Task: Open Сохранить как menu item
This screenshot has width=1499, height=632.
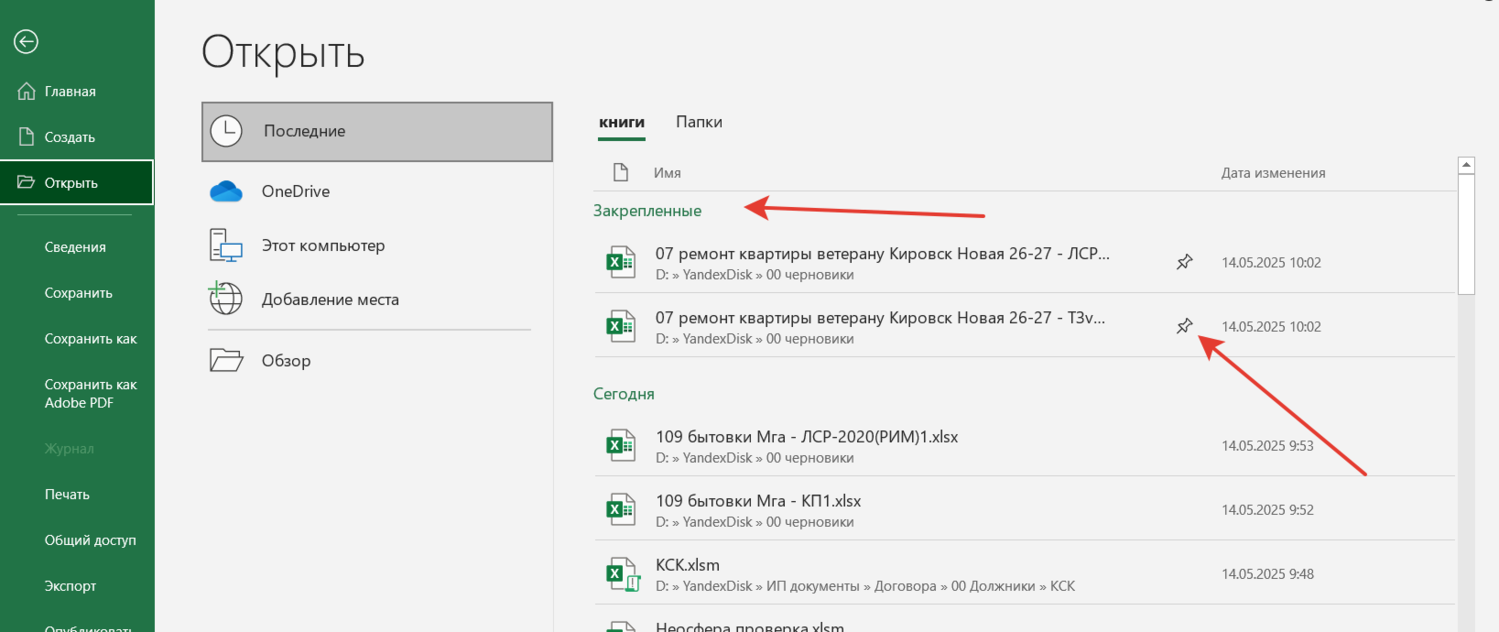Action: (90, 339)
